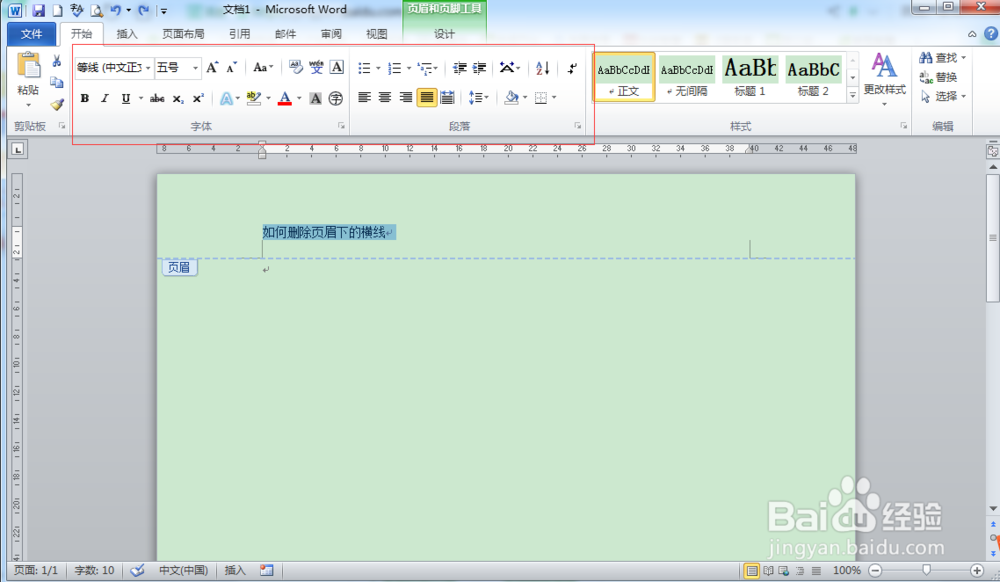The height and width of the screenshot is (582, 1000).
Task: Open the 选择 Select menu button
Action: (943, 96)
